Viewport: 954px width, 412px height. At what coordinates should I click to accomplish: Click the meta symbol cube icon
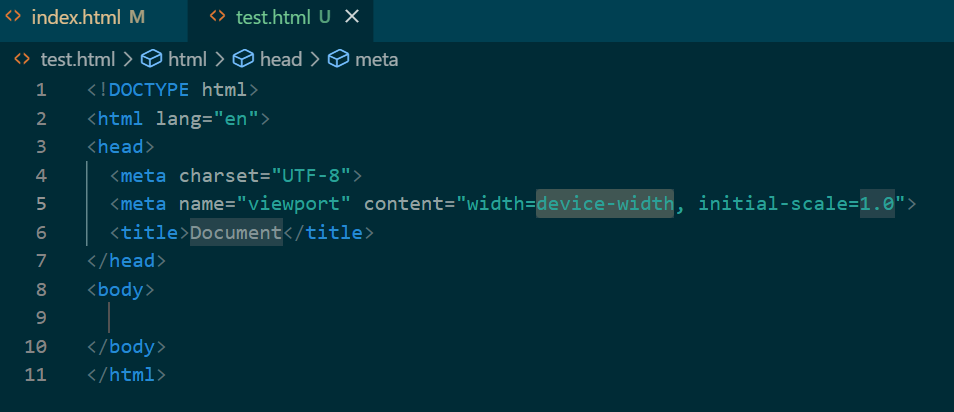(338, 59)
